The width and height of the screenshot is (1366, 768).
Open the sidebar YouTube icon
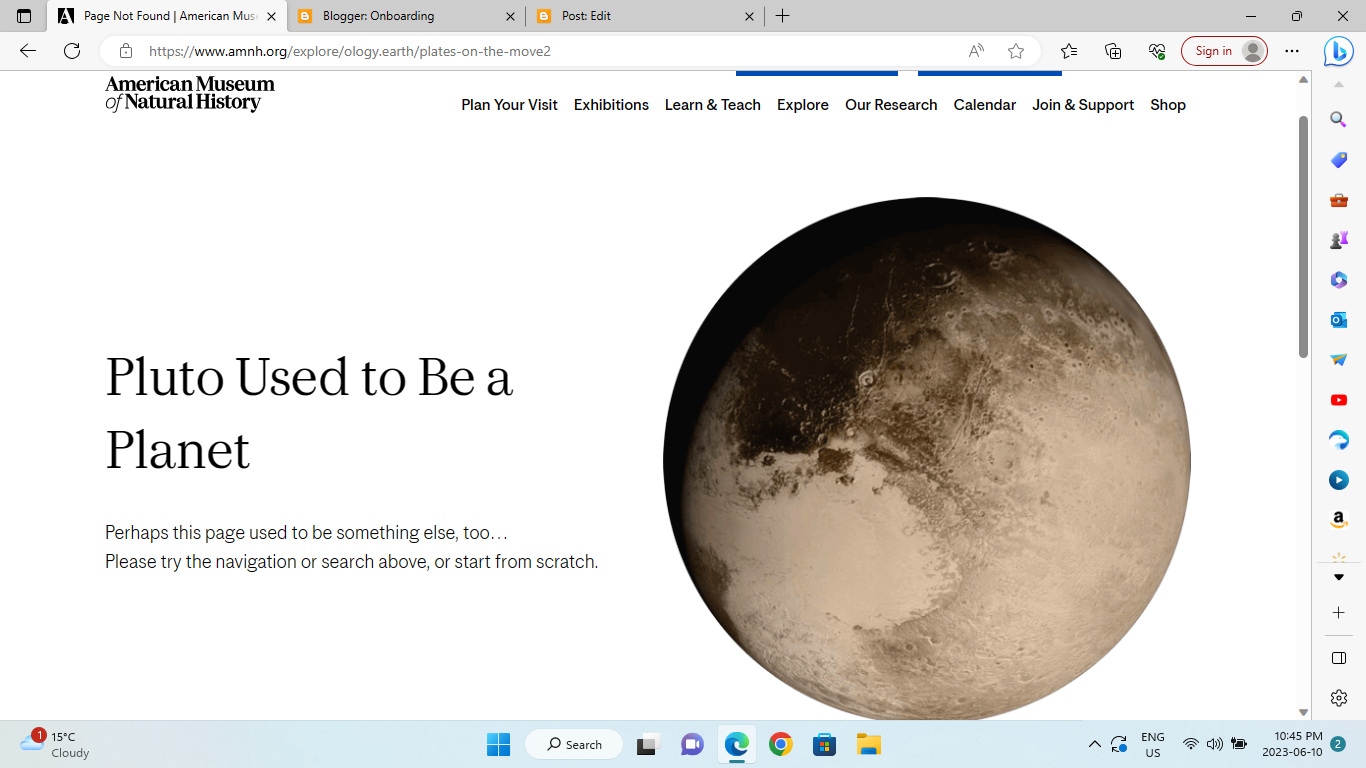1339,400
